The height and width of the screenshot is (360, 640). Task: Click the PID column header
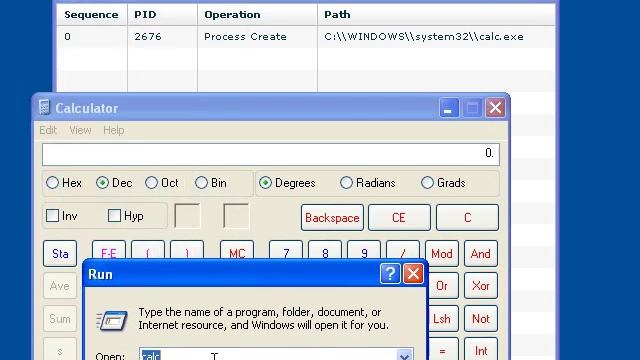point(162,15)
